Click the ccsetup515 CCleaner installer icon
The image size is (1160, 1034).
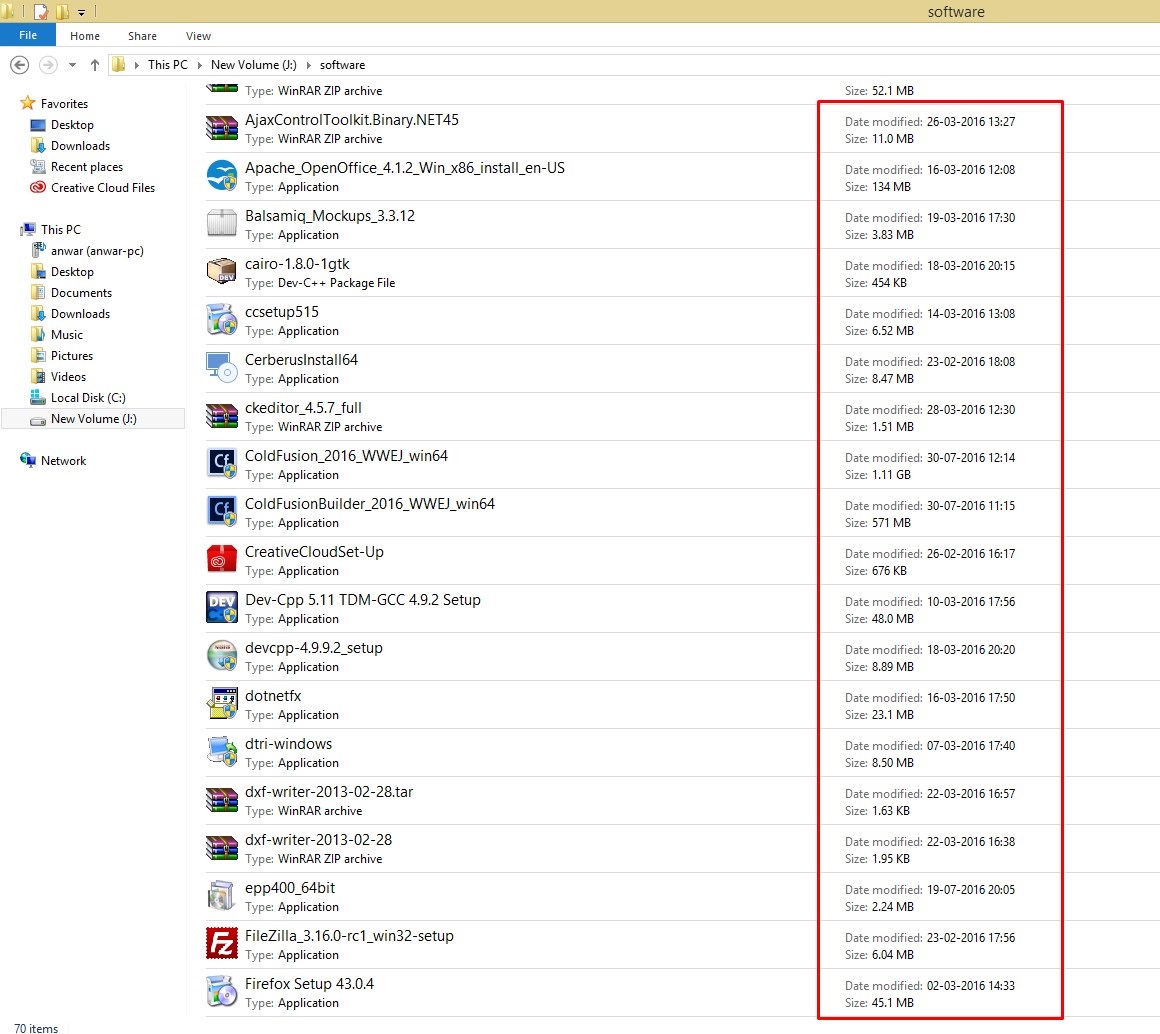221,319
